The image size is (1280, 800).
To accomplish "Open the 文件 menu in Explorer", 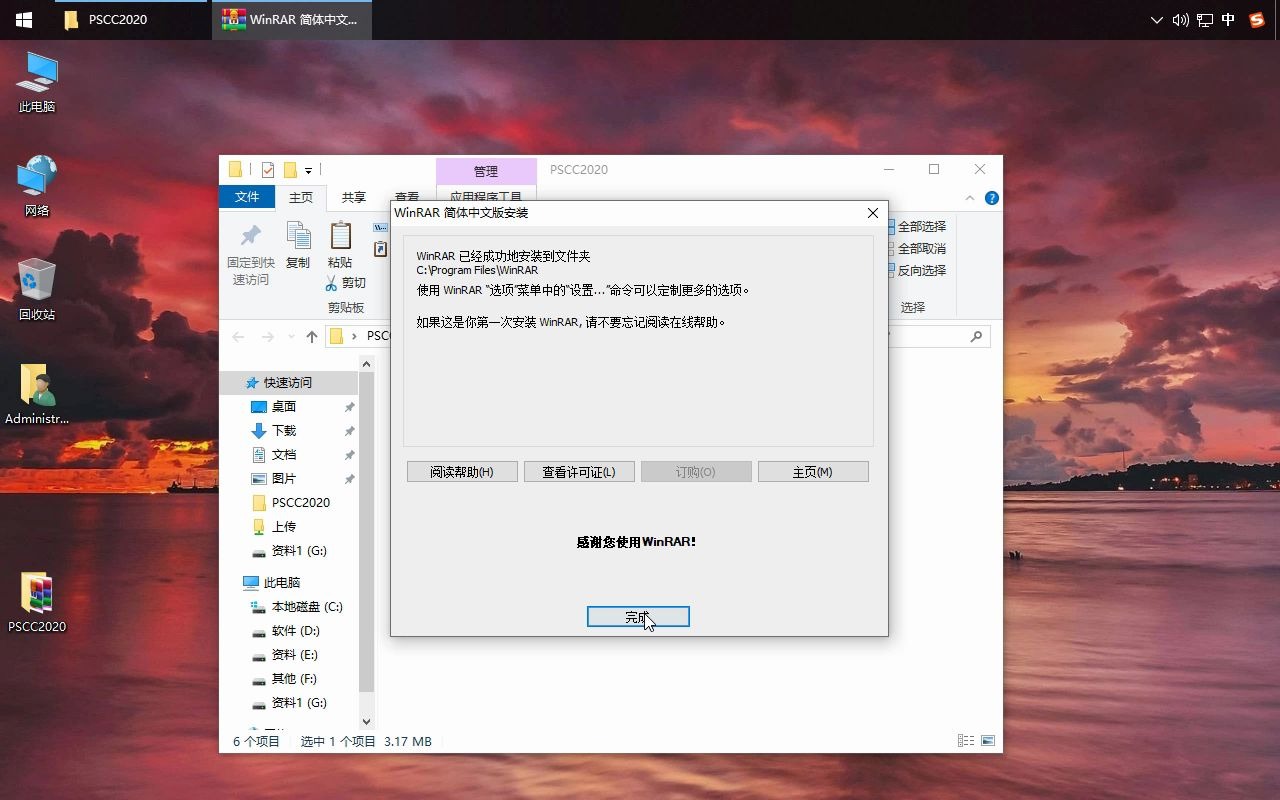I will [x=247, y=197].
